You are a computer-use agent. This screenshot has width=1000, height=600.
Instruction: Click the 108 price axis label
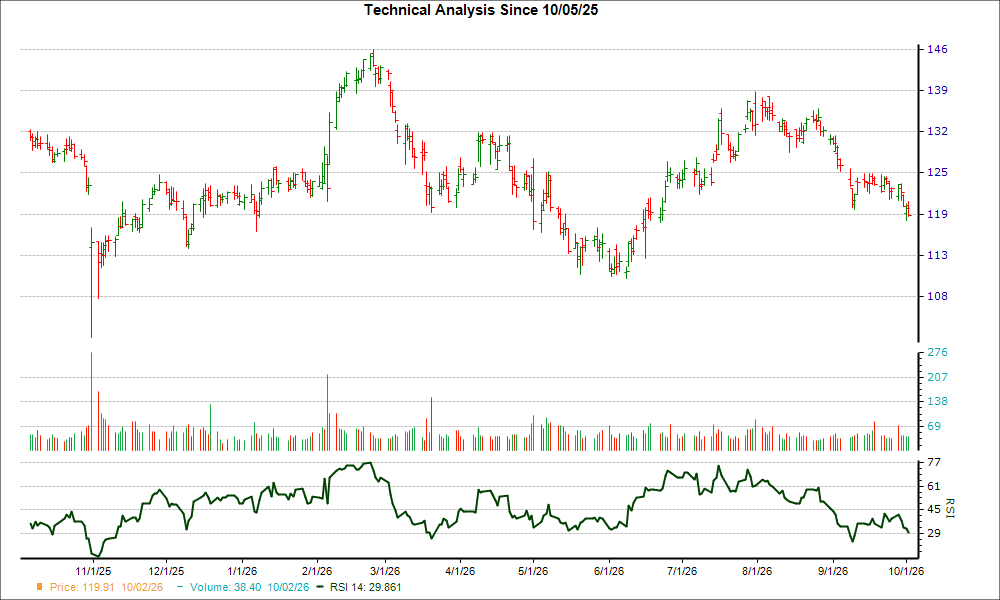coord(937,296)
